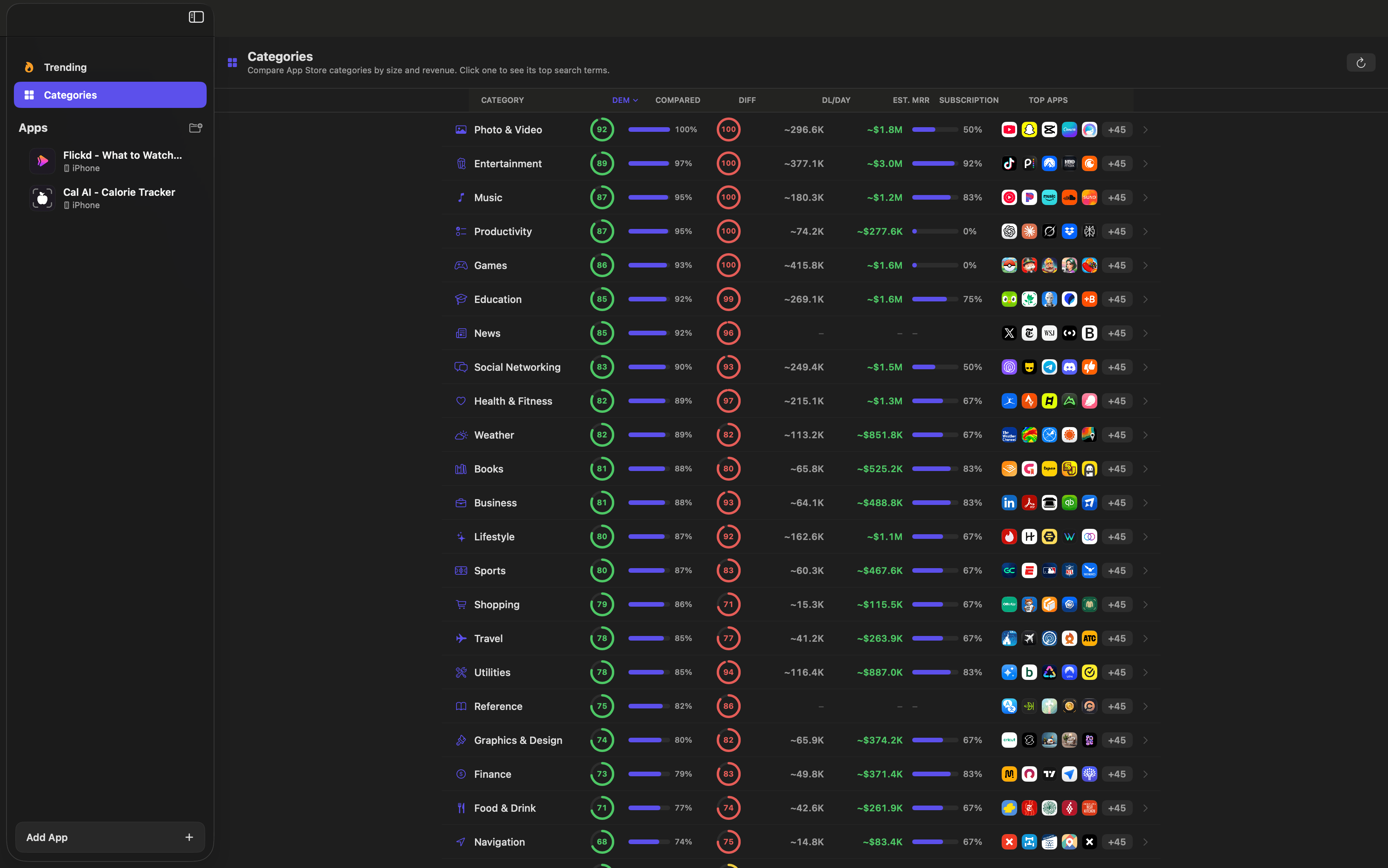Click the TikTok icon in Entertainment row

[x=1009, y=163]
